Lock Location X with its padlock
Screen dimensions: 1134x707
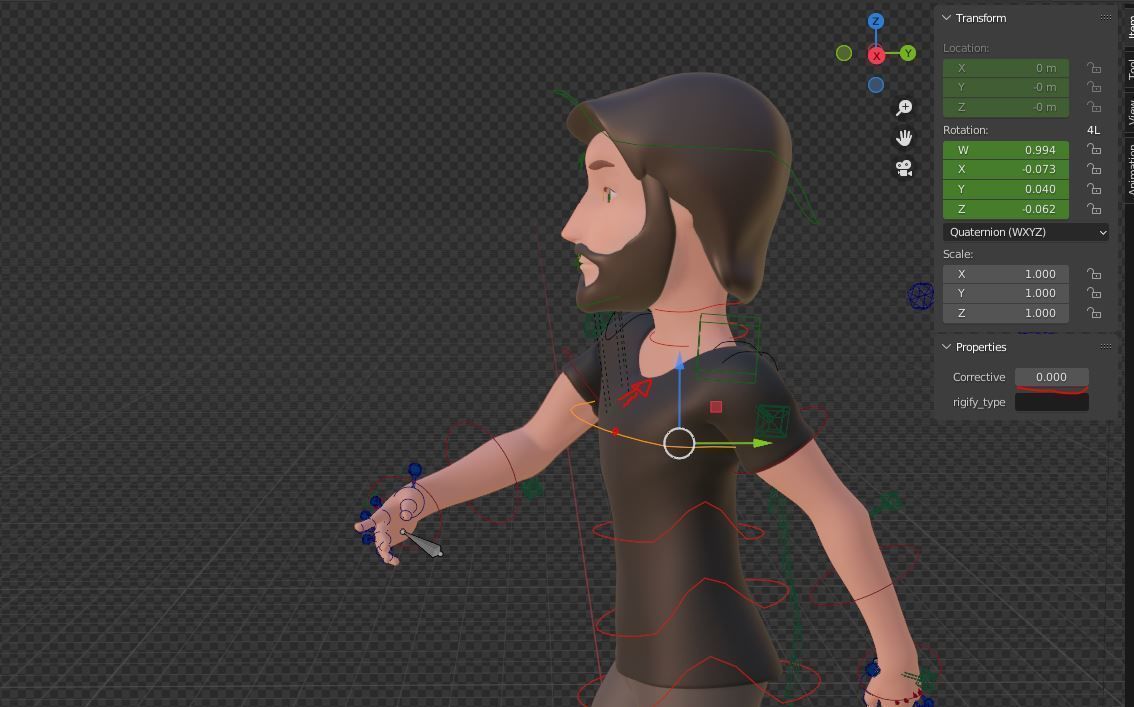(x=1094, y=68)
